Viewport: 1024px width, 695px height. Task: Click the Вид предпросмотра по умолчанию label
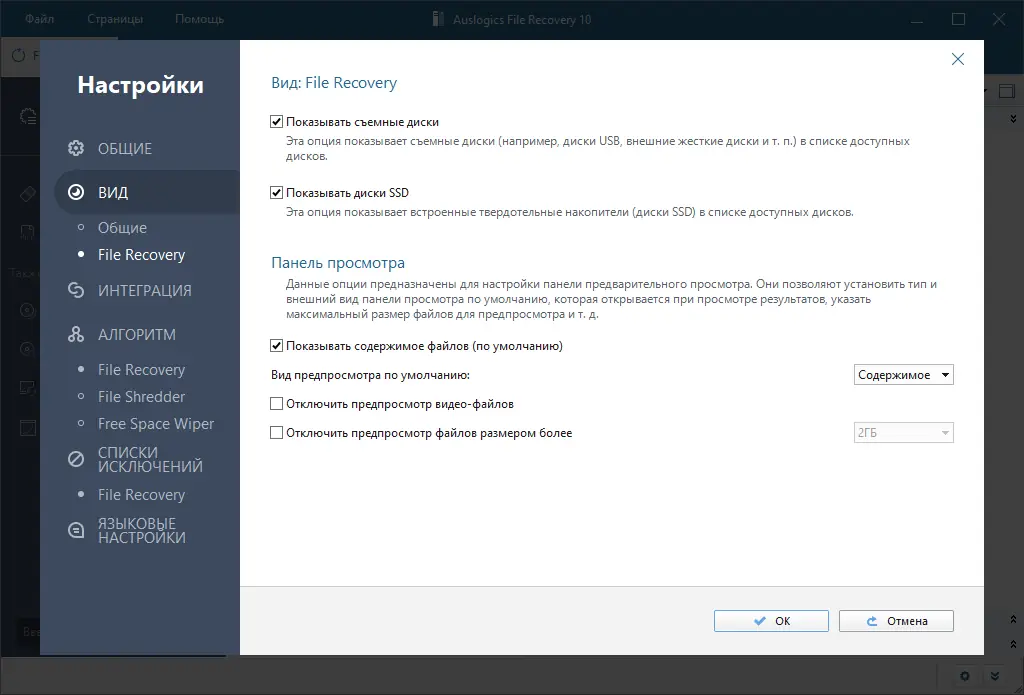click(x=370, y=375)
